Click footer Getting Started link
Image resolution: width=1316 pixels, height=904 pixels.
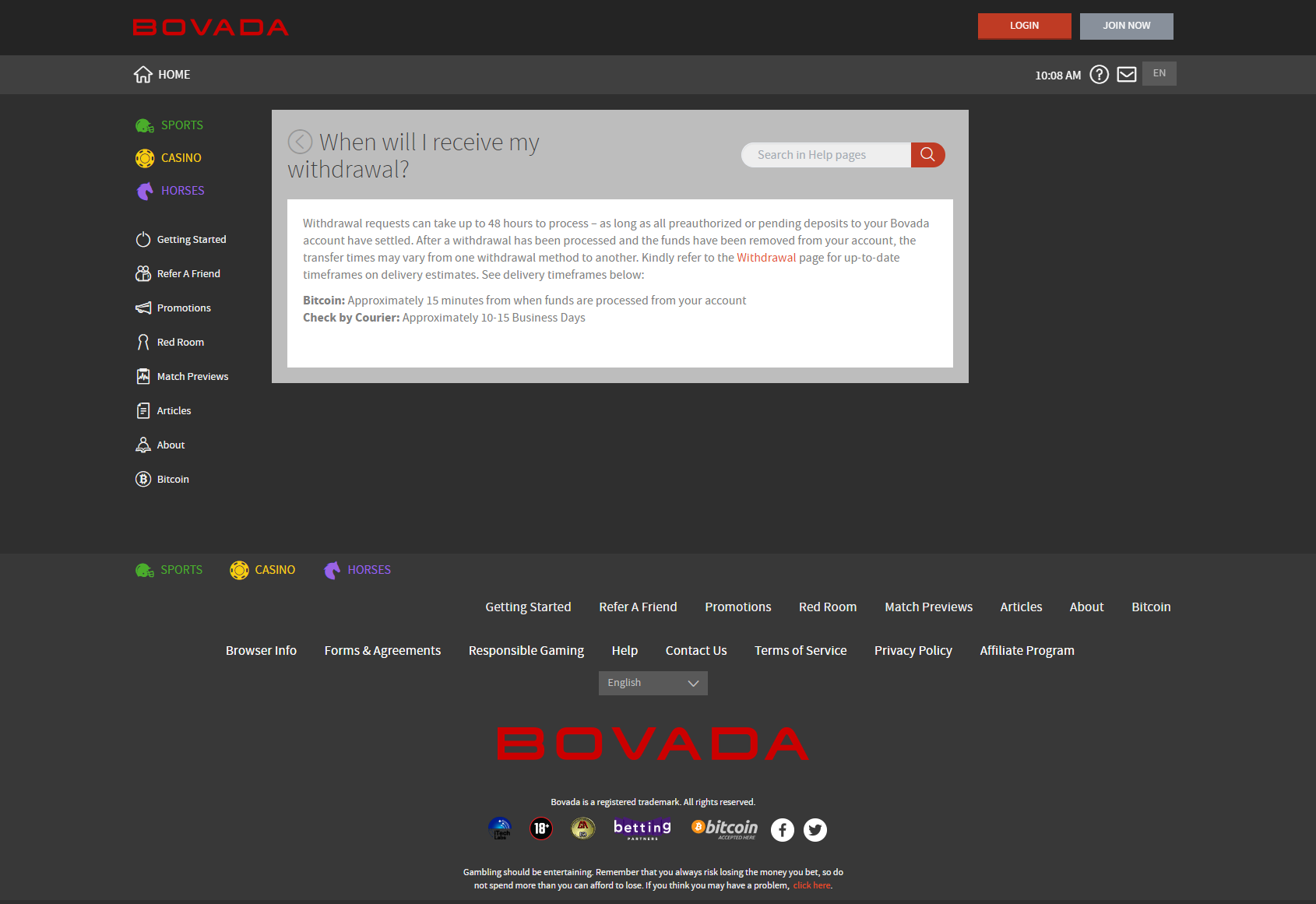529,607
